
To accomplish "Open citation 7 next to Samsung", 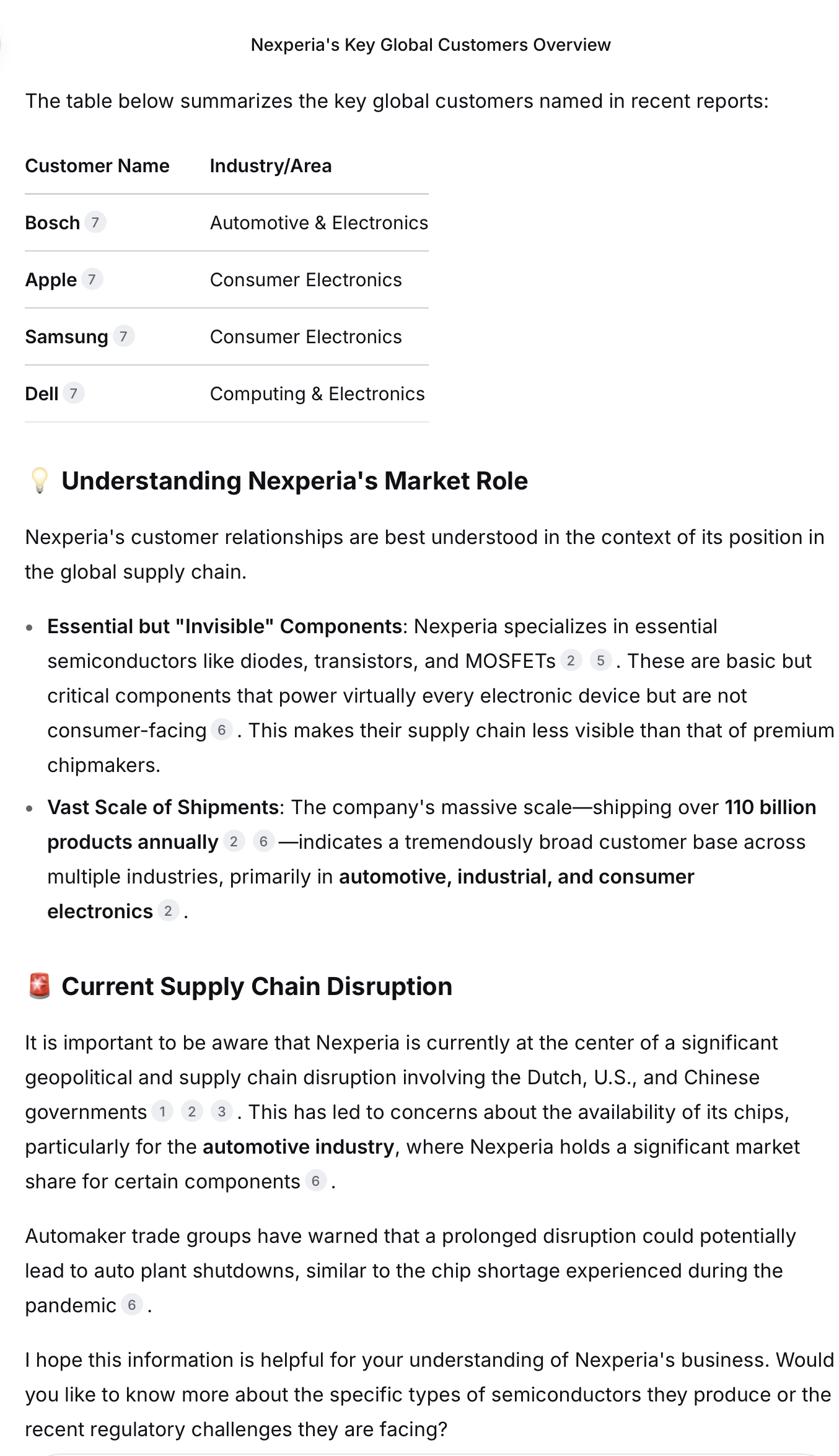I will [123, 336].
